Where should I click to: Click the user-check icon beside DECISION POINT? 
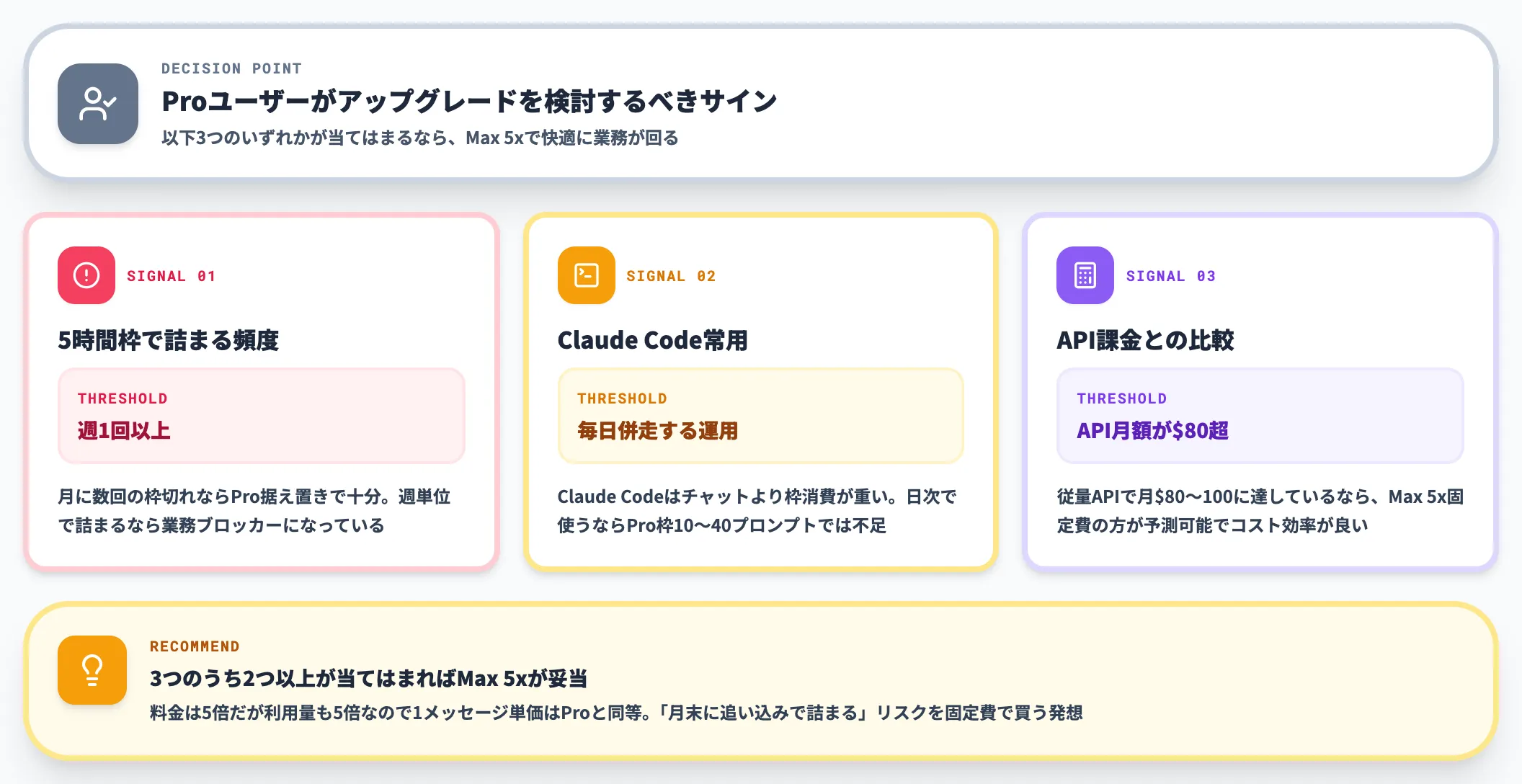[x=98, y=104]
